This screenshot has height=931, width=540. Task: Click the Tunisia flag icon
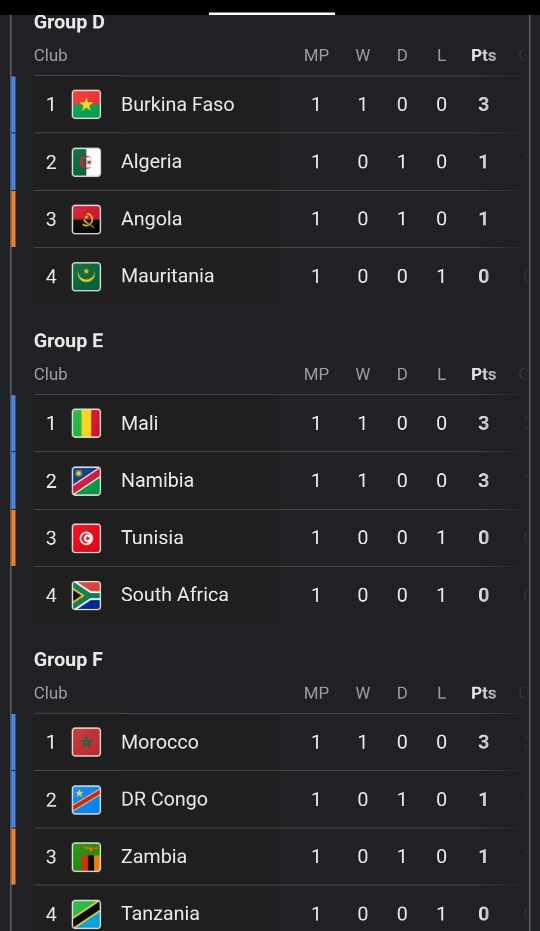point(86,538)
